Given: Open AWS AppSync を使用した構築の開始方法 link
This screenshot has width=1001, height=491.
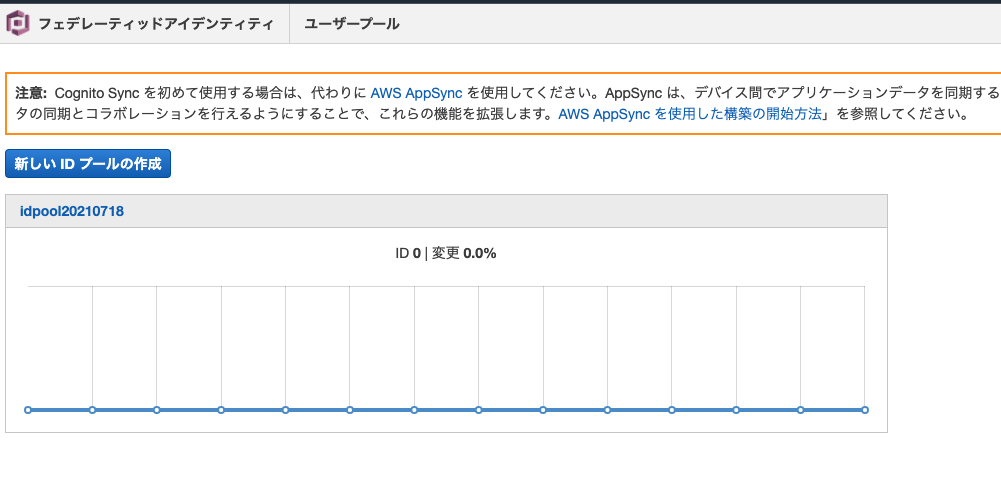Looking at the screenshot, I should pos(689,115).
